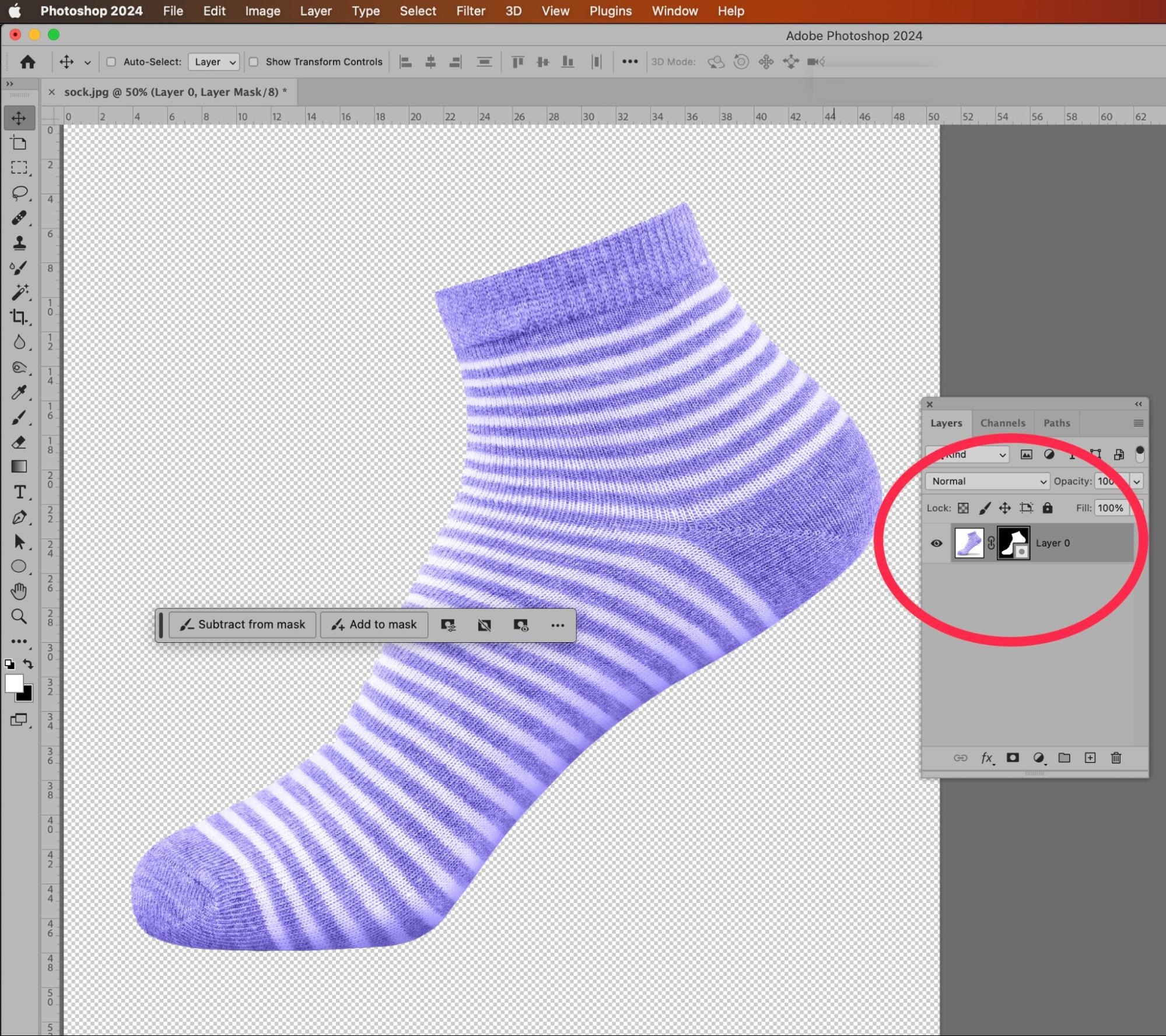
Task: Select the Crop tool
Action: [19, 317]
